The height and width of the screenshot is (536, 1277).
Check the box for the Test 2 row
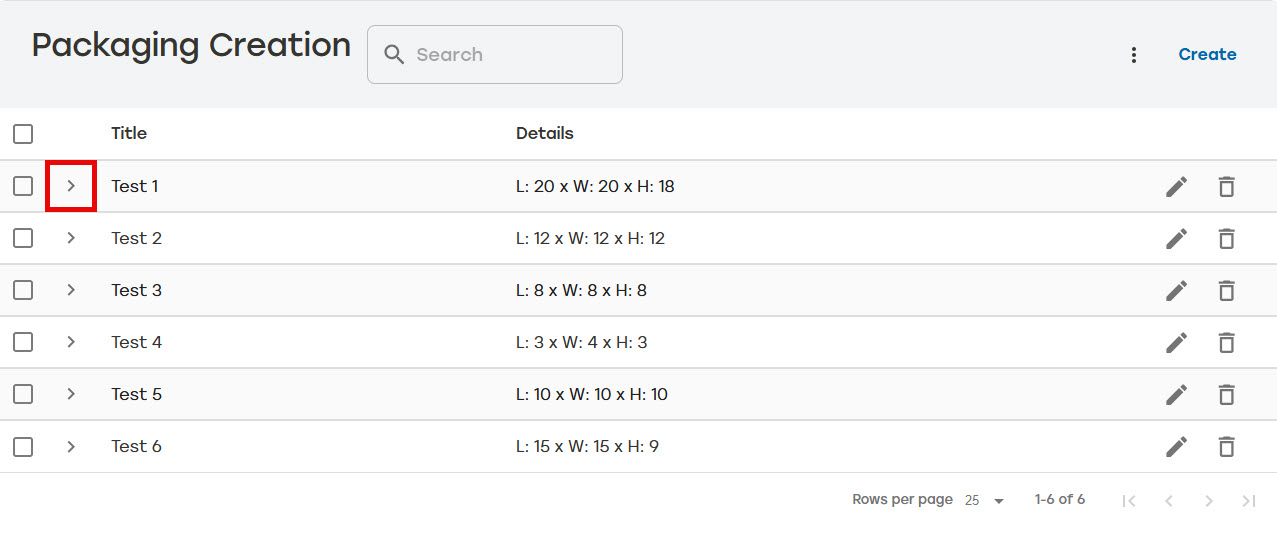tap(23, 238)
